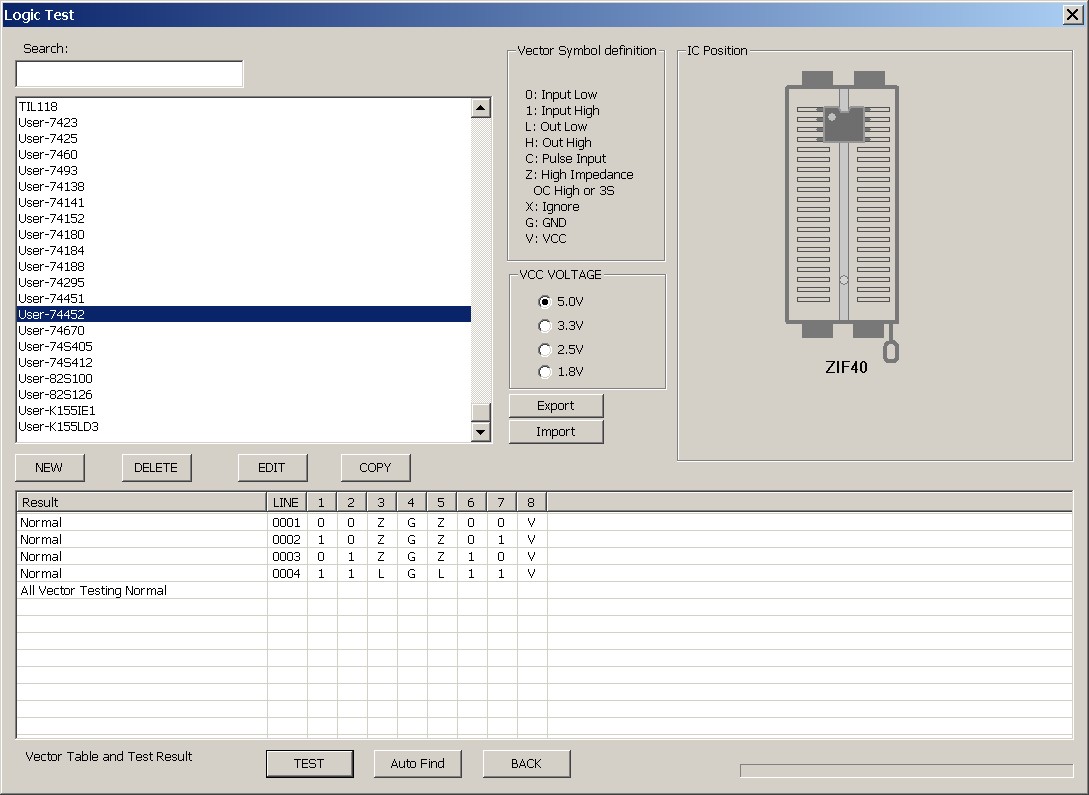Set VCC voltage to 1.8V
The image size is (1089, 795).
(x=545, y=372)
